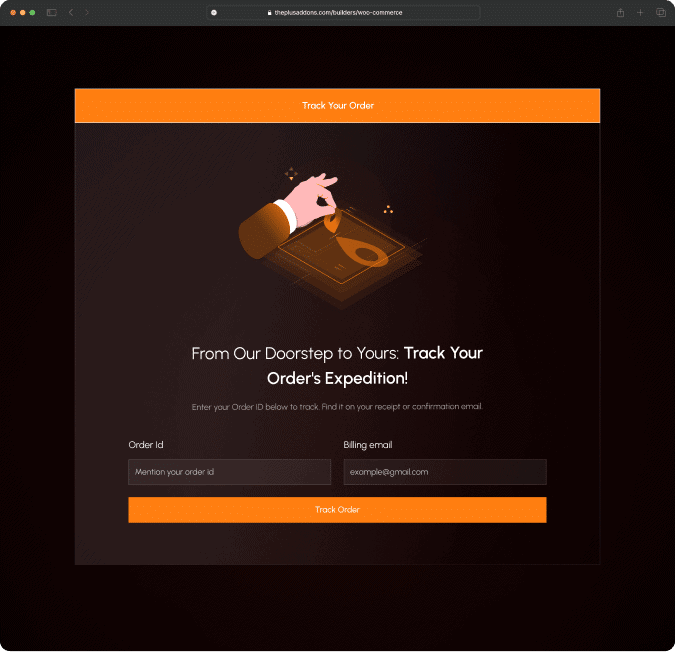The height and width of the screenshot is (652, 675).
Task: Click the lock icon in the address bar
Action: pos(269,12)
